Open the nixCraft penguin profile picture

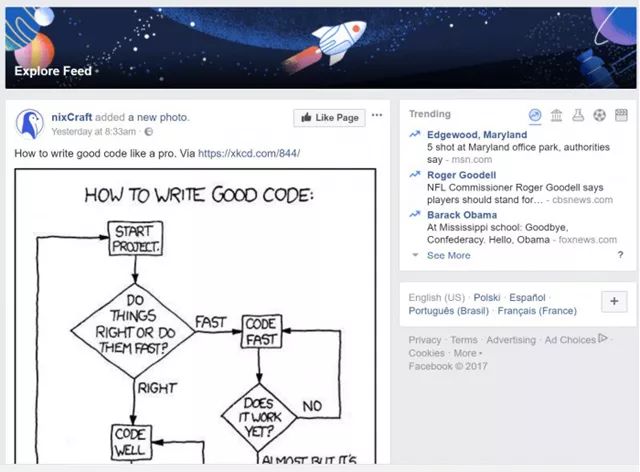[x=29, y=124]
